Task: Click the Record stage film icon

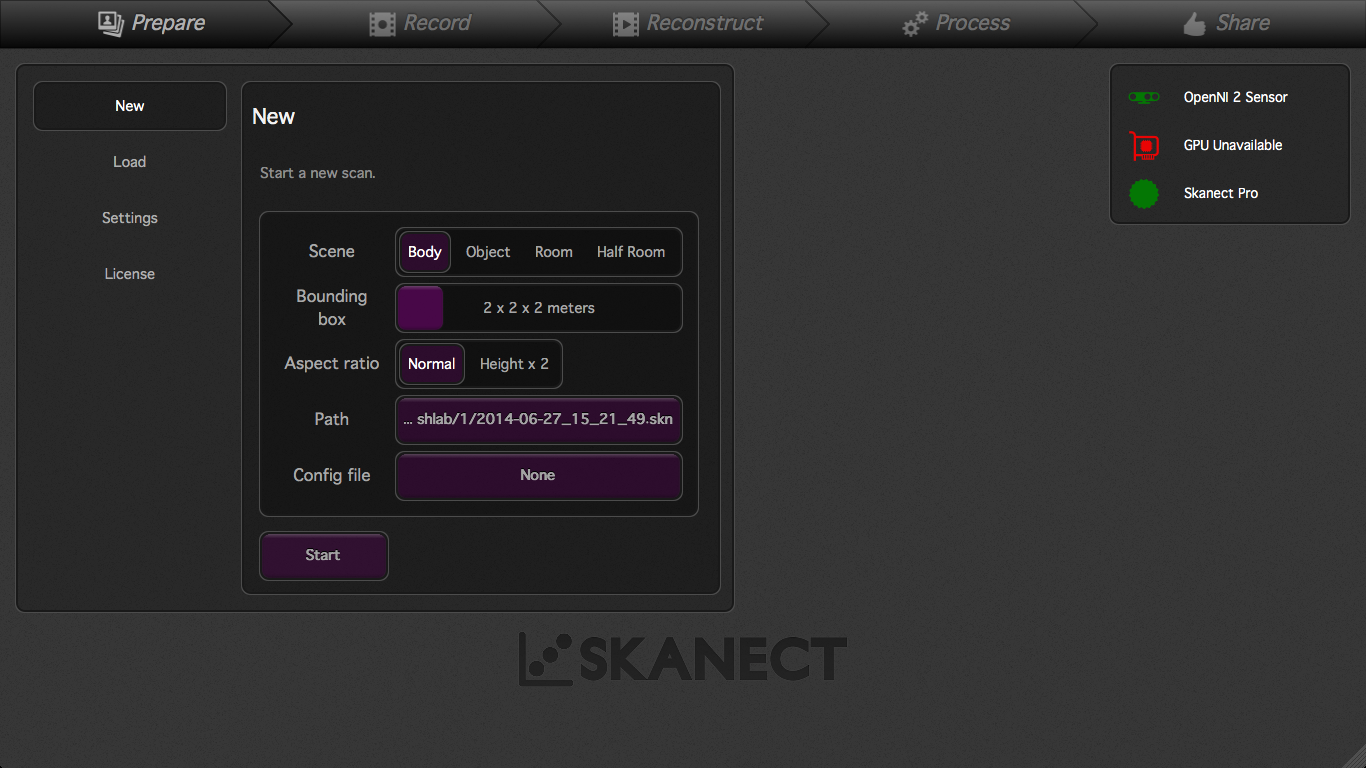Action: (382, 24)
